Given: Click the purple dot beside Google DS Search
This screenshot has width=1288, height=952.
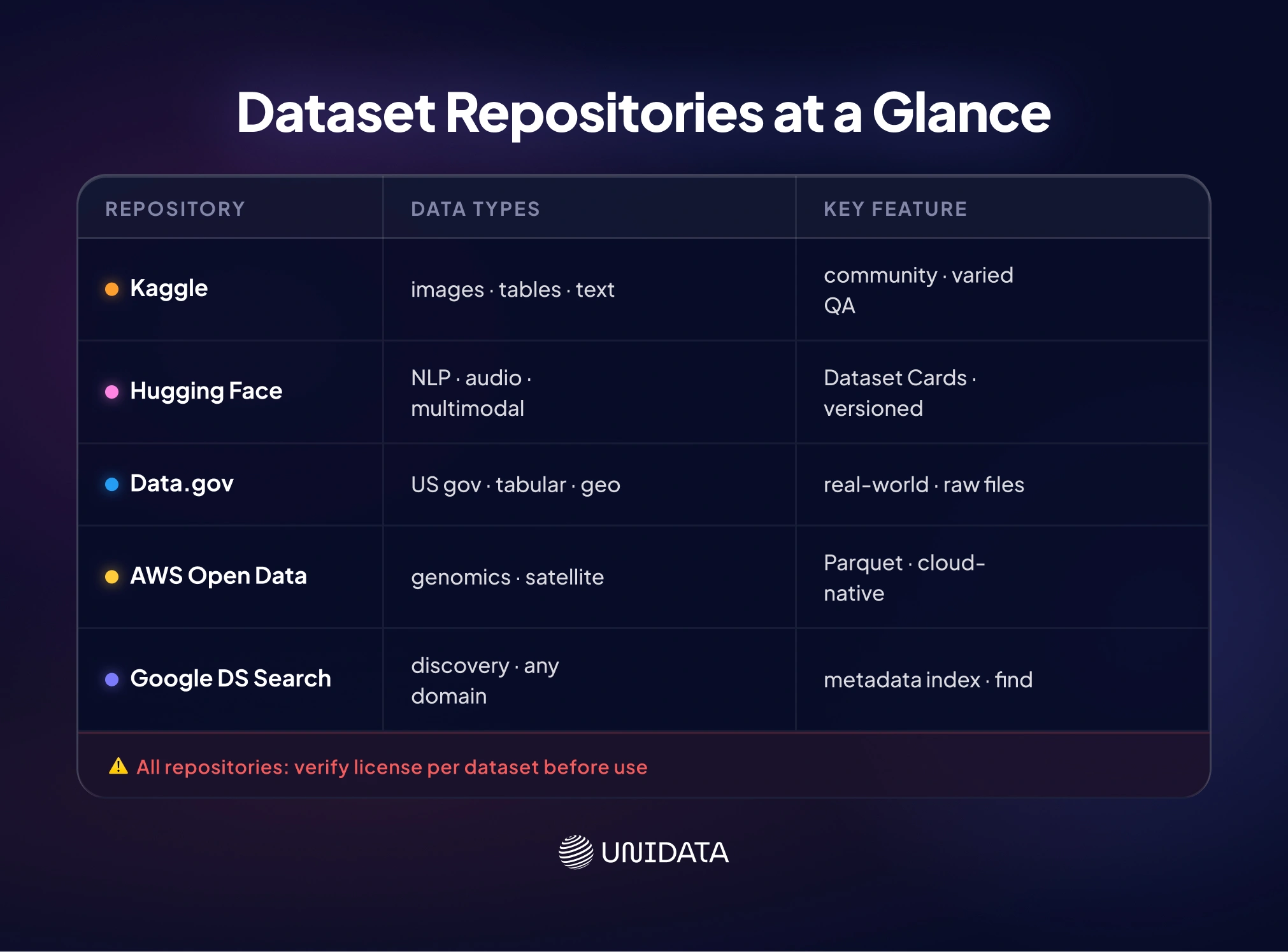Looking at the screenshot, I should click(x=111, y=679).
